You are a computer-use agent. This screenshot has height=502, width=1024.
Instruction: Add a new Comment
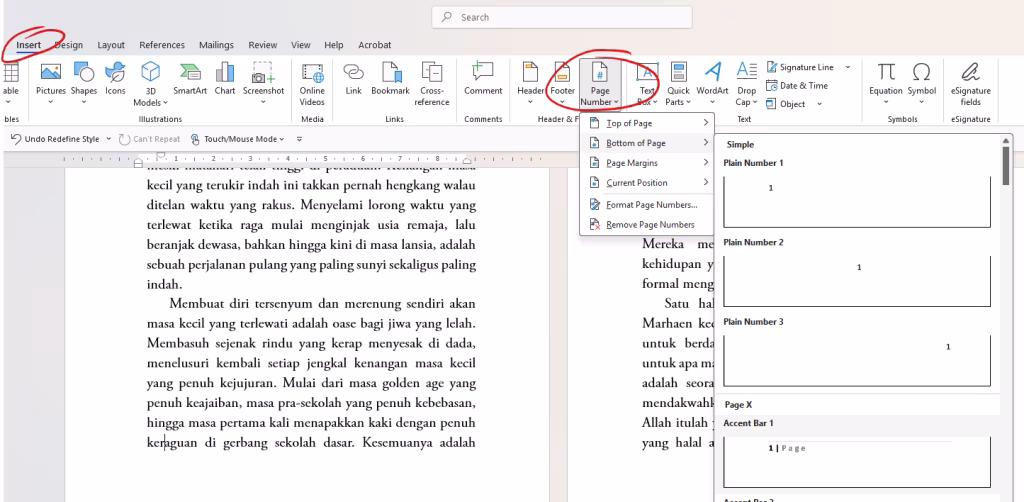pos(483,80)
